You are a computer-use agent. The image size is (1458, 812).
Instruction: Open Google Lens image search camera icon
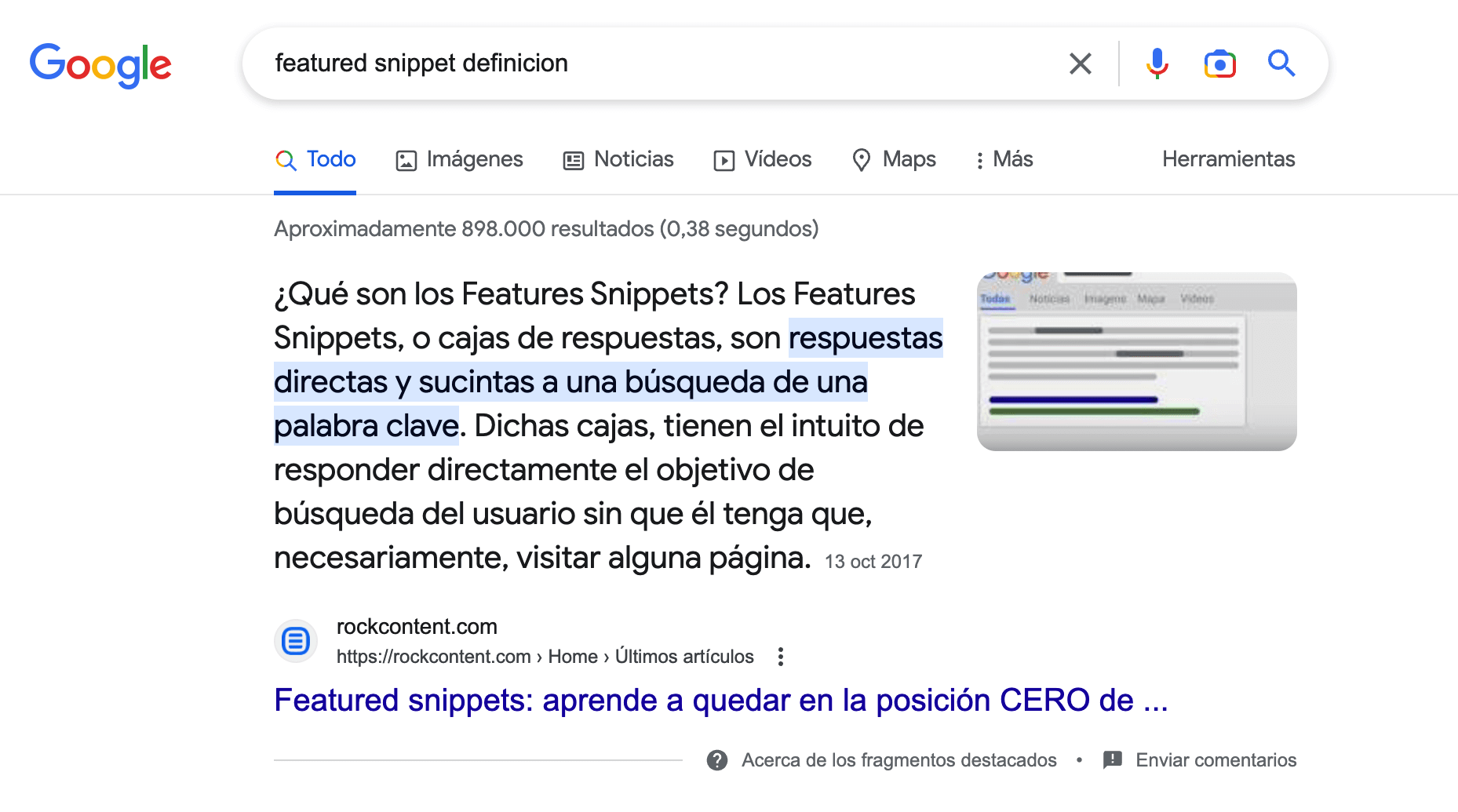click(x=1219, y=64)
